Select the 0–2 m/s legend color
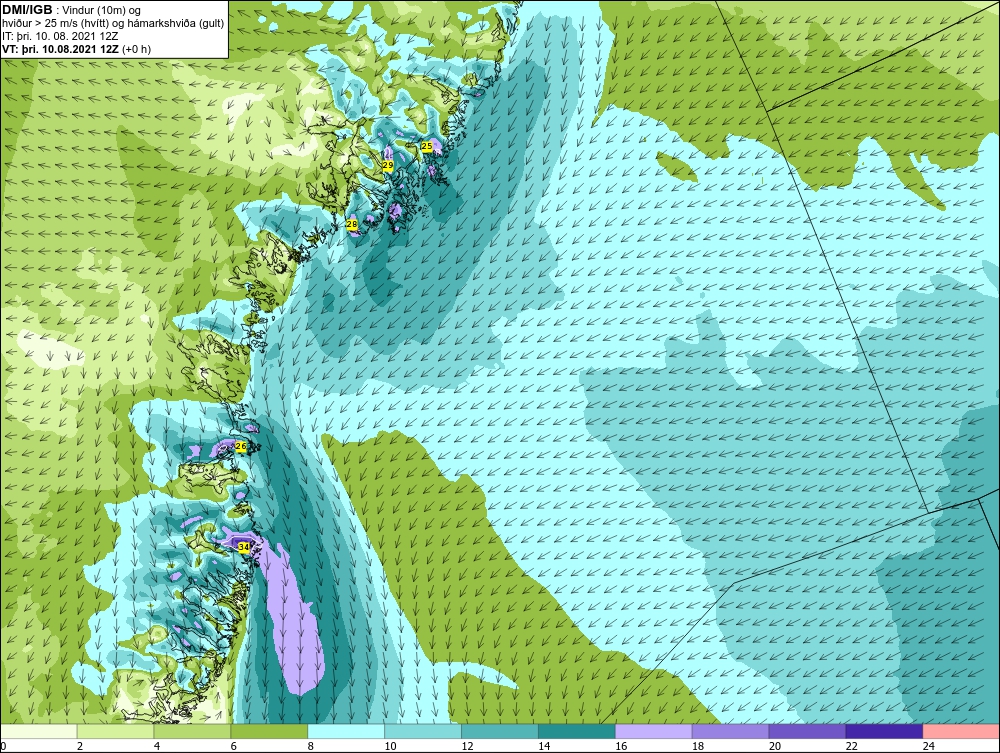This screenshot has width=1000, height=753. click(x=39, y=731)
